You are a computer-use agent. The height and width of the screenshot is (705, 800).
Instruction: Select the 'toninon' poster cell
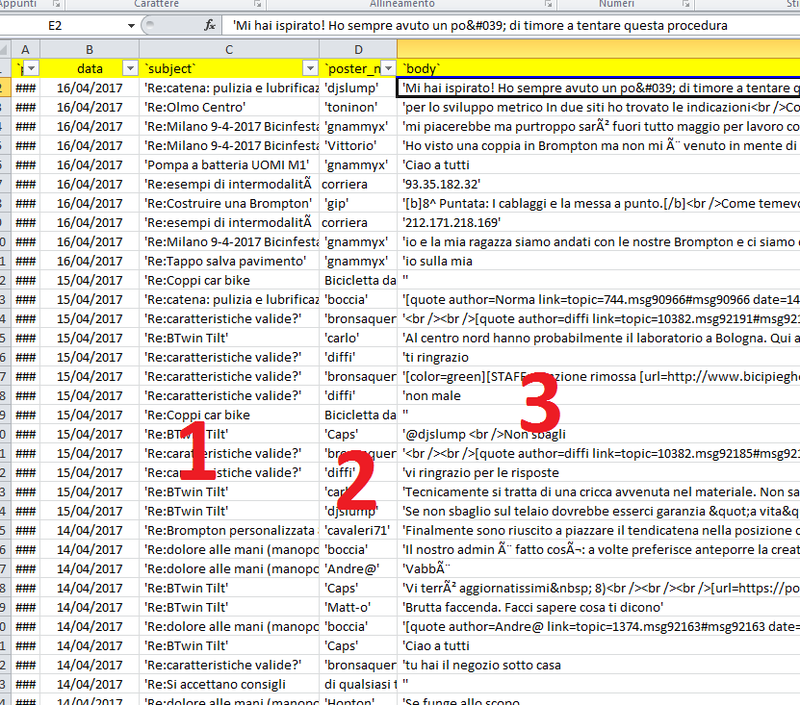click(x=358, y=107)
